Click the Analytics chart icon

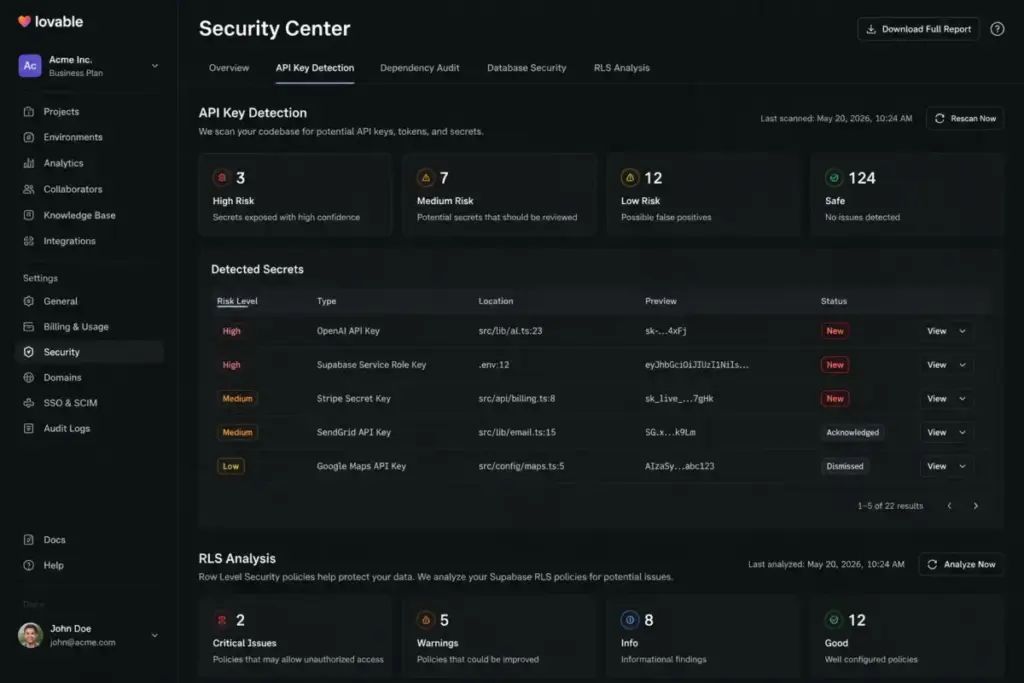tap(29, 163)
